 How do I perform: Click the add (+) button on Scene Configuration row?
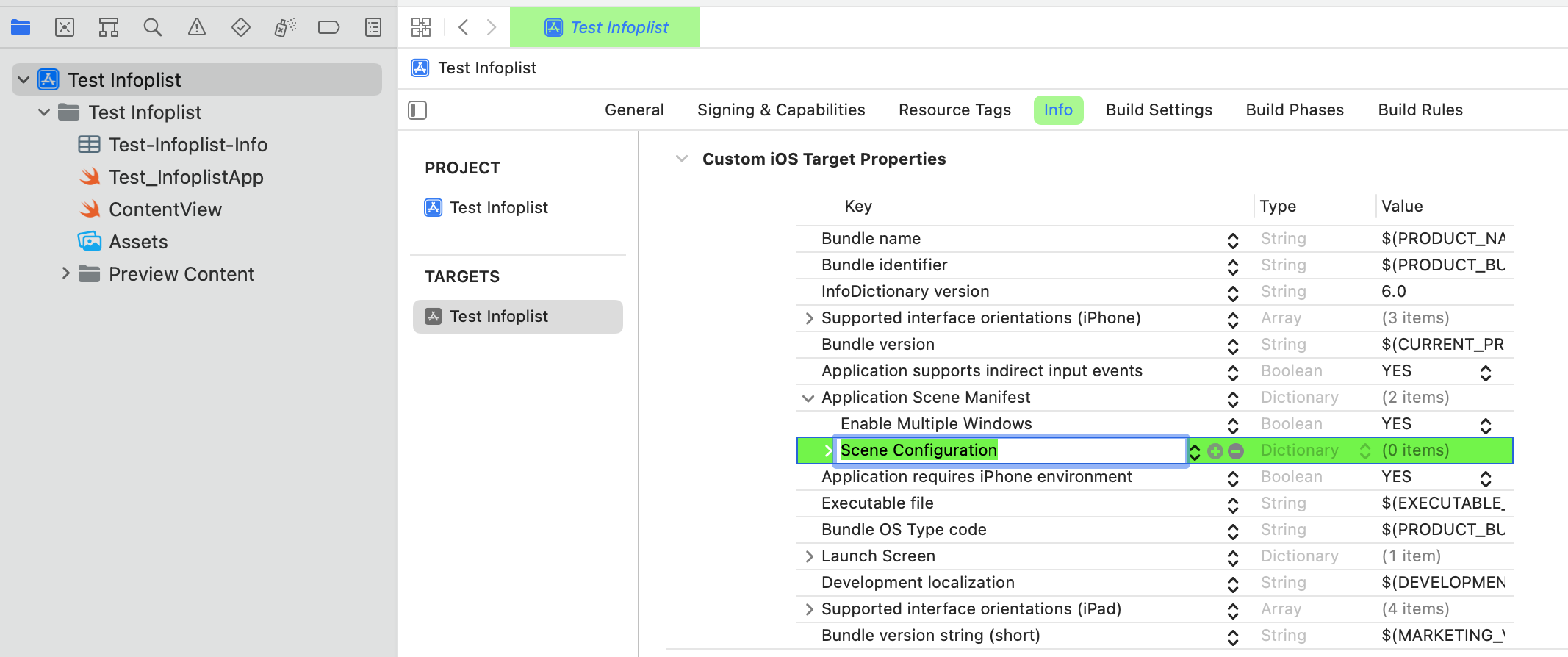1215,450
